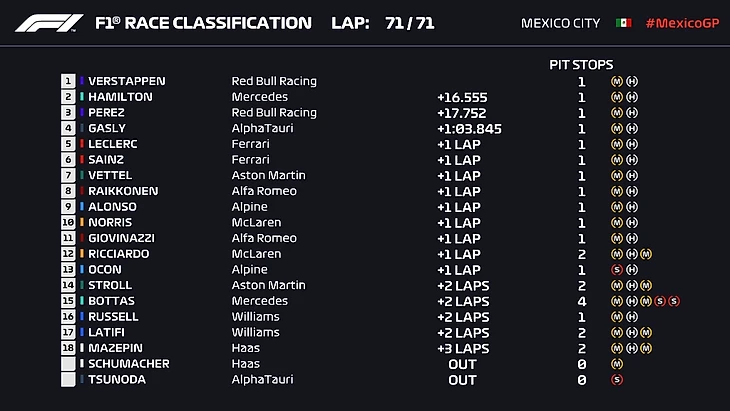This screenshot has height=411, width=730.
Task: Click Schumacher's yellow medium tyre icon
Action: (x=617, y=364)
